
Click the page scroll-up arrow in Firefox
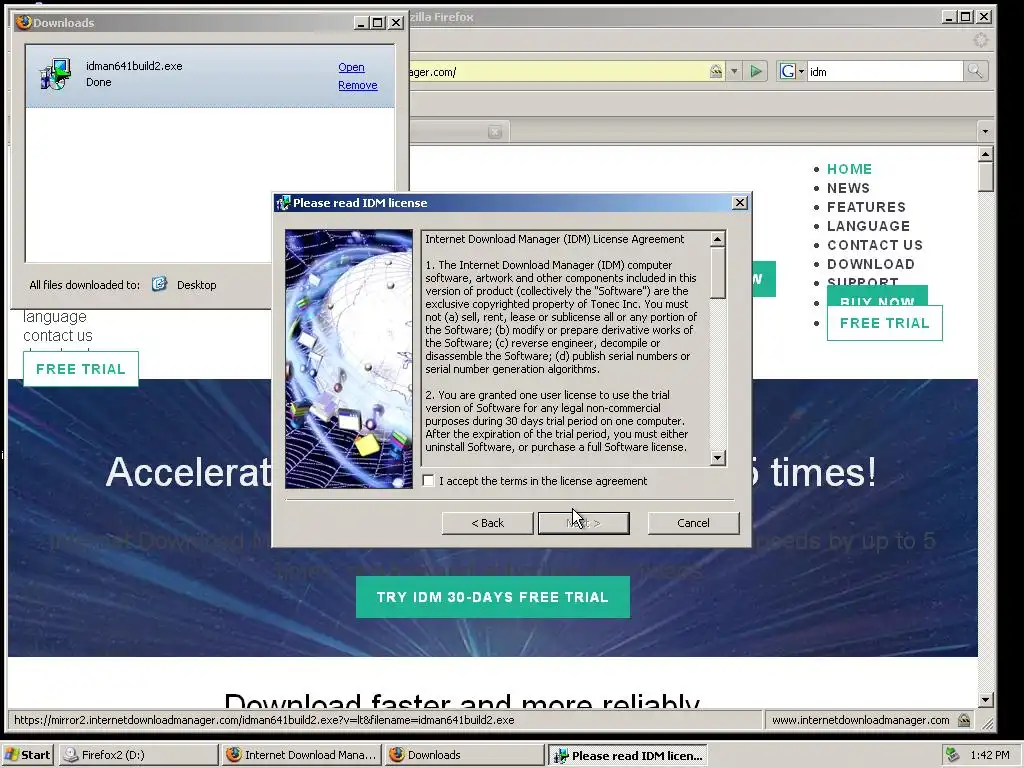(x=986, y=154)
